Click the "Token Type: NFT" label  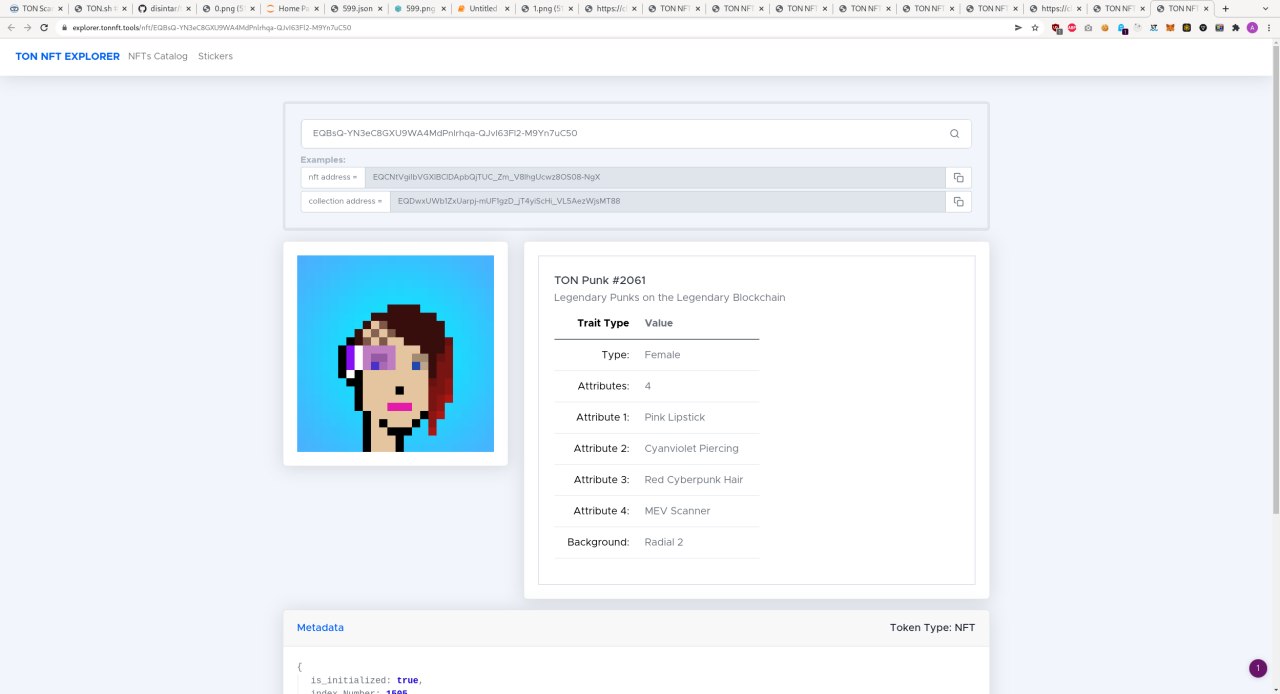tap(932, 628)
